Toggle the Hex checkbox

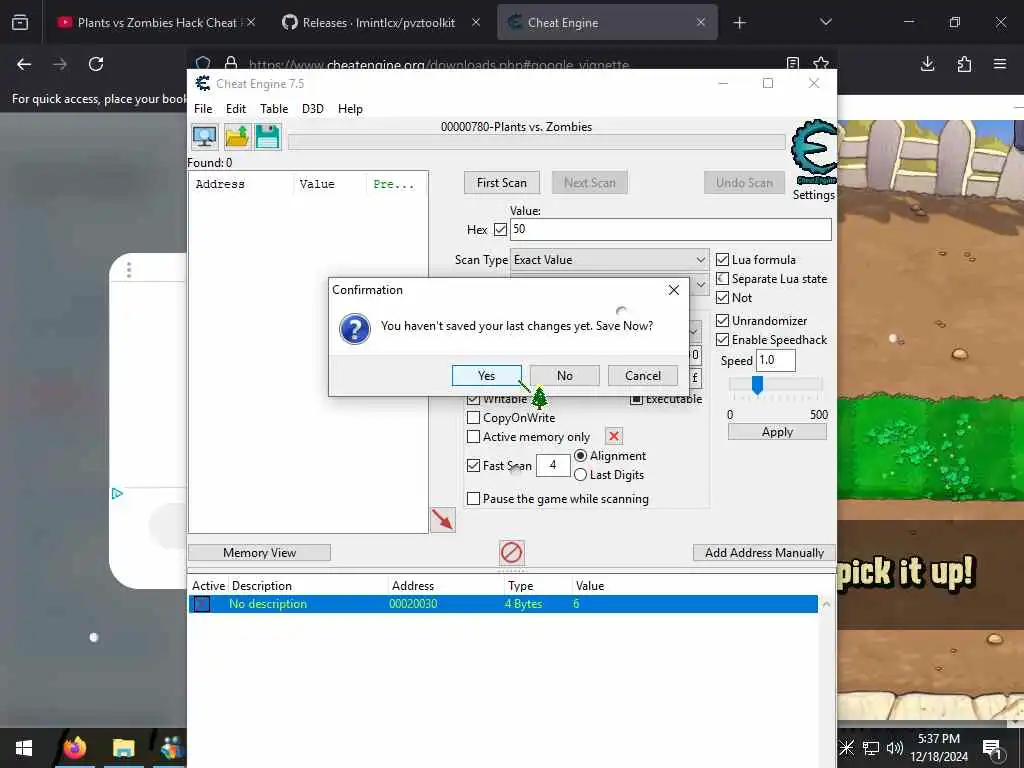[x=500, y=229]
